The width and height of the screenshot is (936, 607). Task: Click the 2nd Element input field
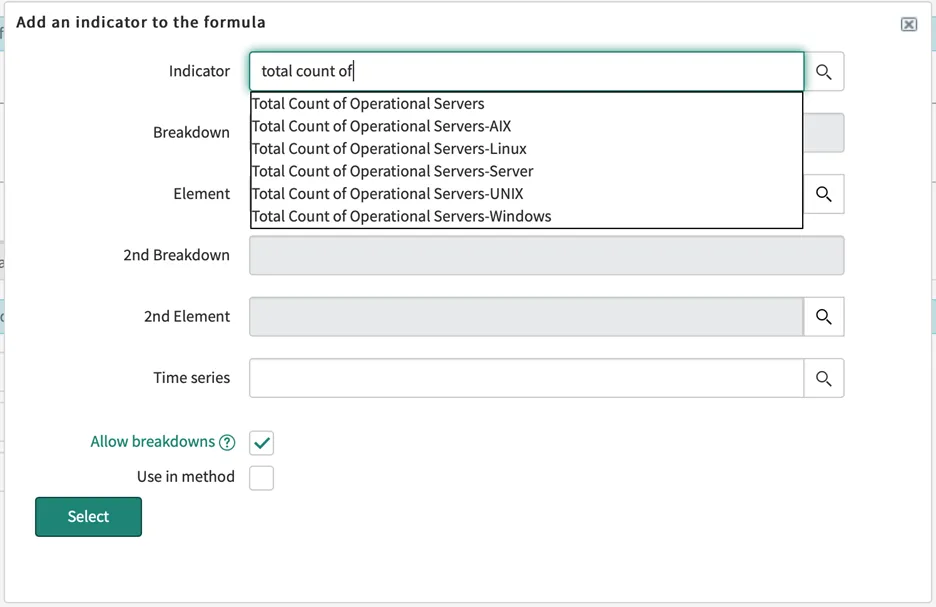[526, 317]
